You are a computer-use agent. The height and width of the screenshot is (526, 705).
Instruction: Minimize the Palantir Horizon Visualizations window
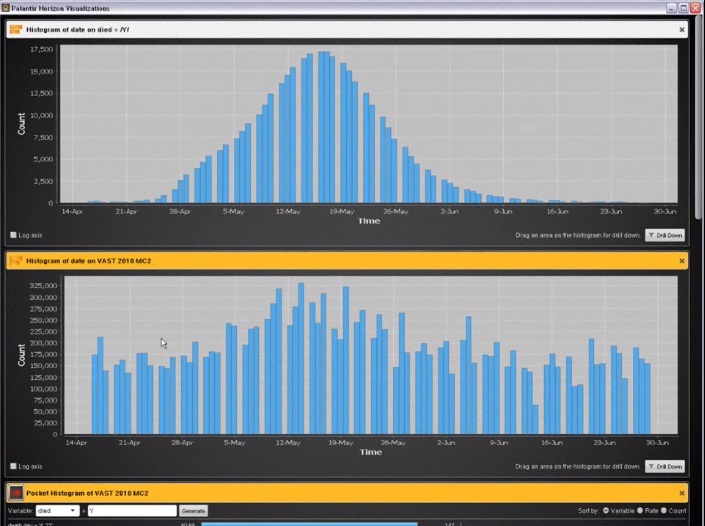click(x=671, y=8)
